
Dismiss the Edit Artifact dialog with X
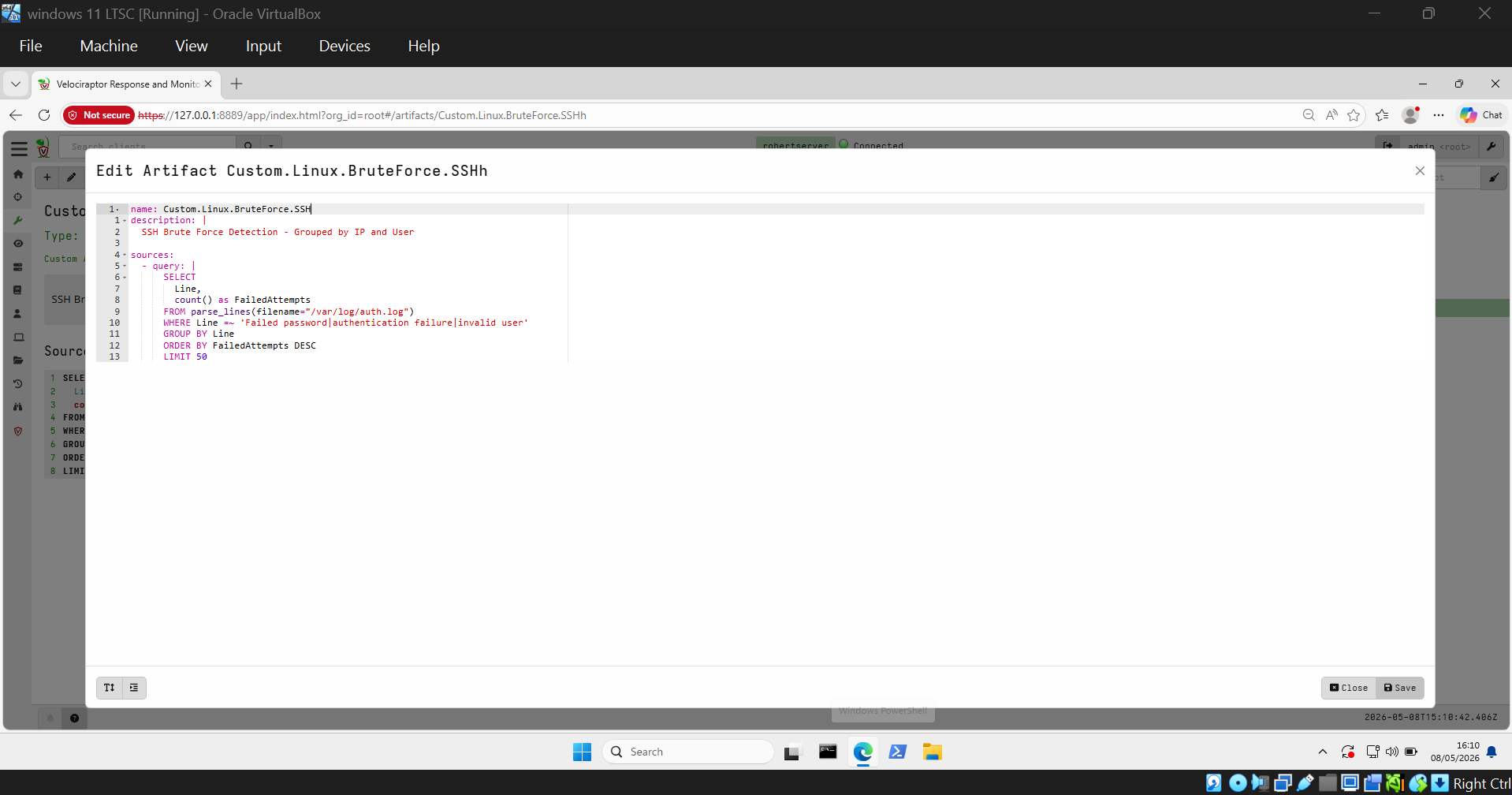click(1420, 170)
